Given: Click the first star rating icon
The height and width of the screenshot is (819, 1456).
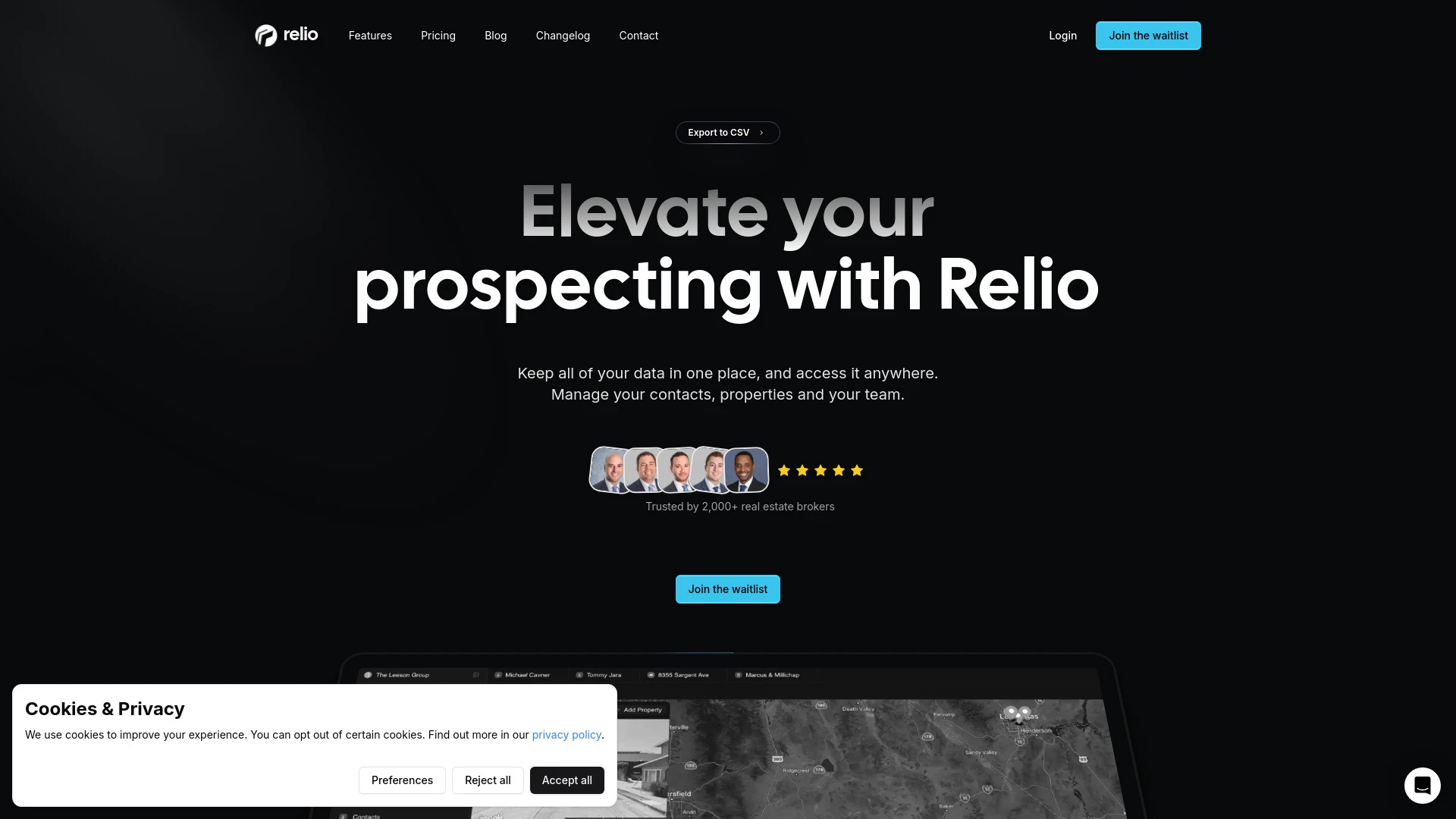Looking at the screenshot, I should point(784,470).
